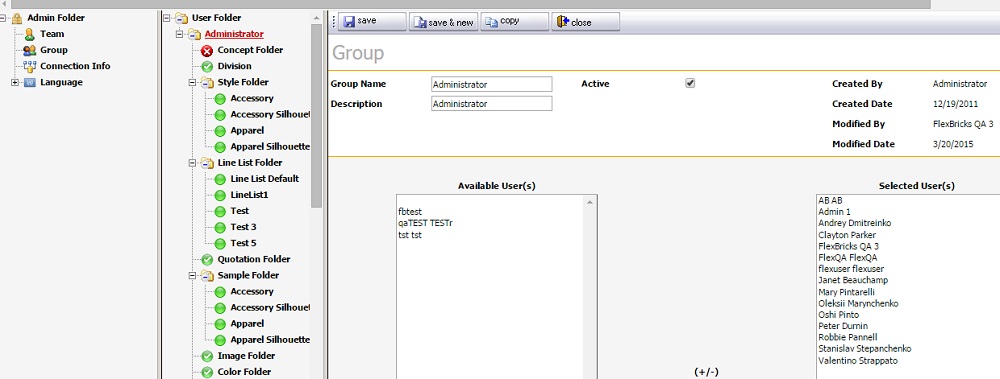The height and width of the screenshot is (379, 1000).
Task: Click into the Group Name field
Action: tap(491, 84)
